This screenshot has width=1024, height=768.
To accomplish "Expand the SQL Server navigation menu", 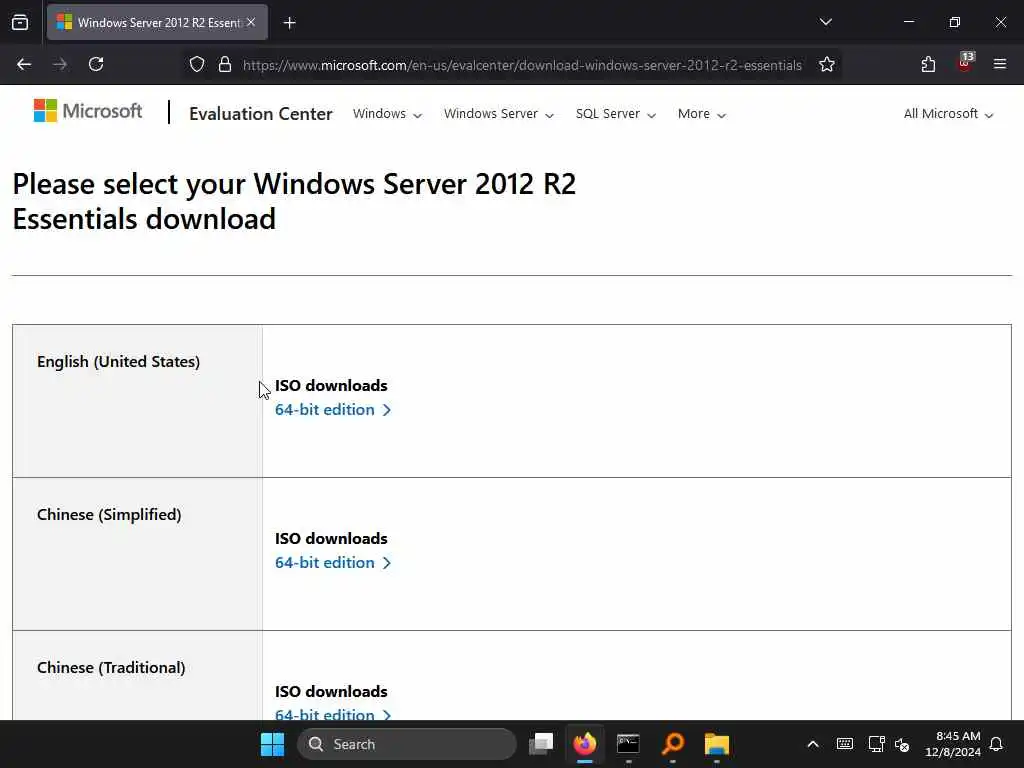I will pyautogui.click(x=615, y=114).
